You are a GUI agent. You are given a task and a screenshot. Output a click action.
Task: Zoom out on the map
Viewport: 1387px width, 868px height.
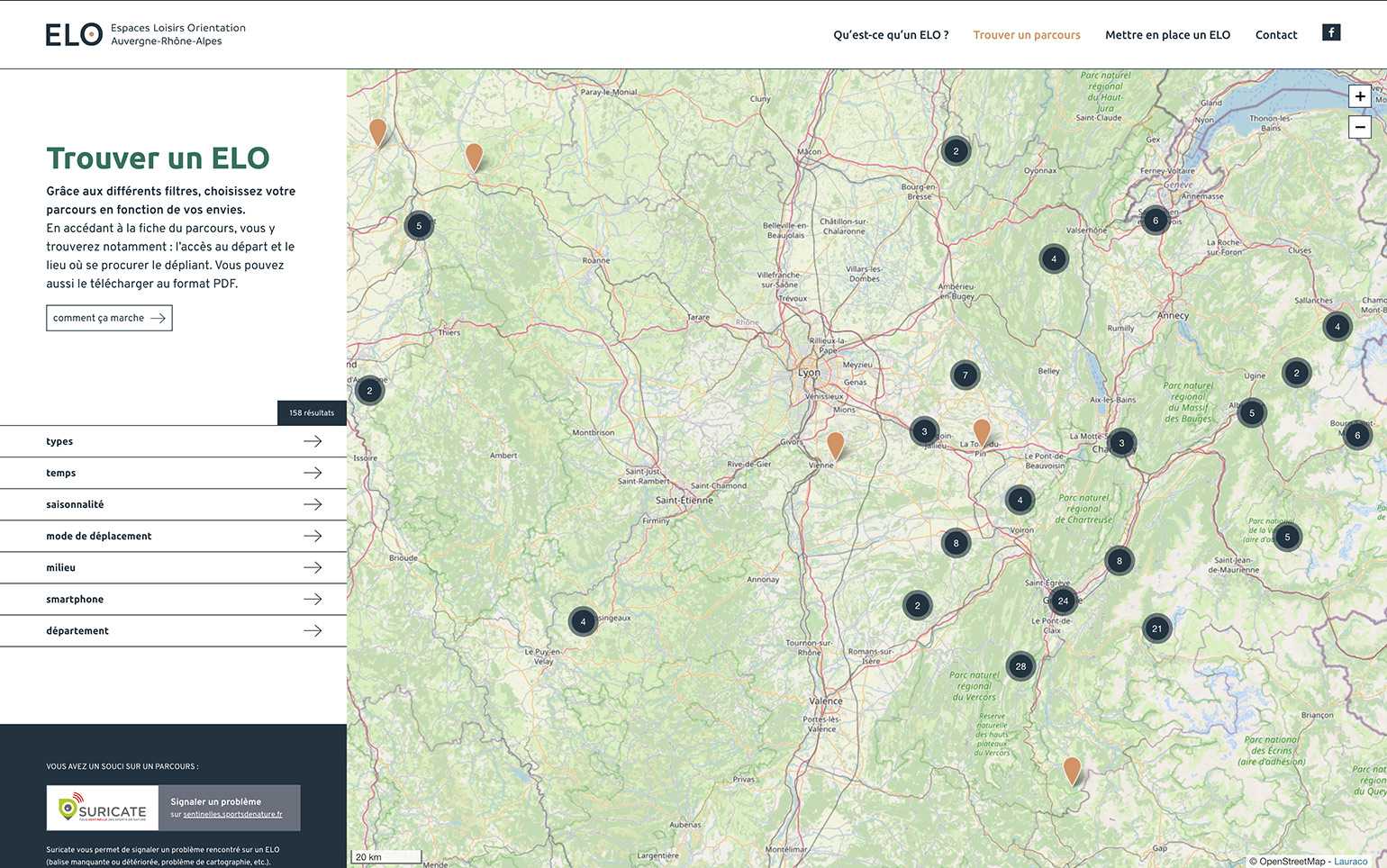click(1360, 128)
